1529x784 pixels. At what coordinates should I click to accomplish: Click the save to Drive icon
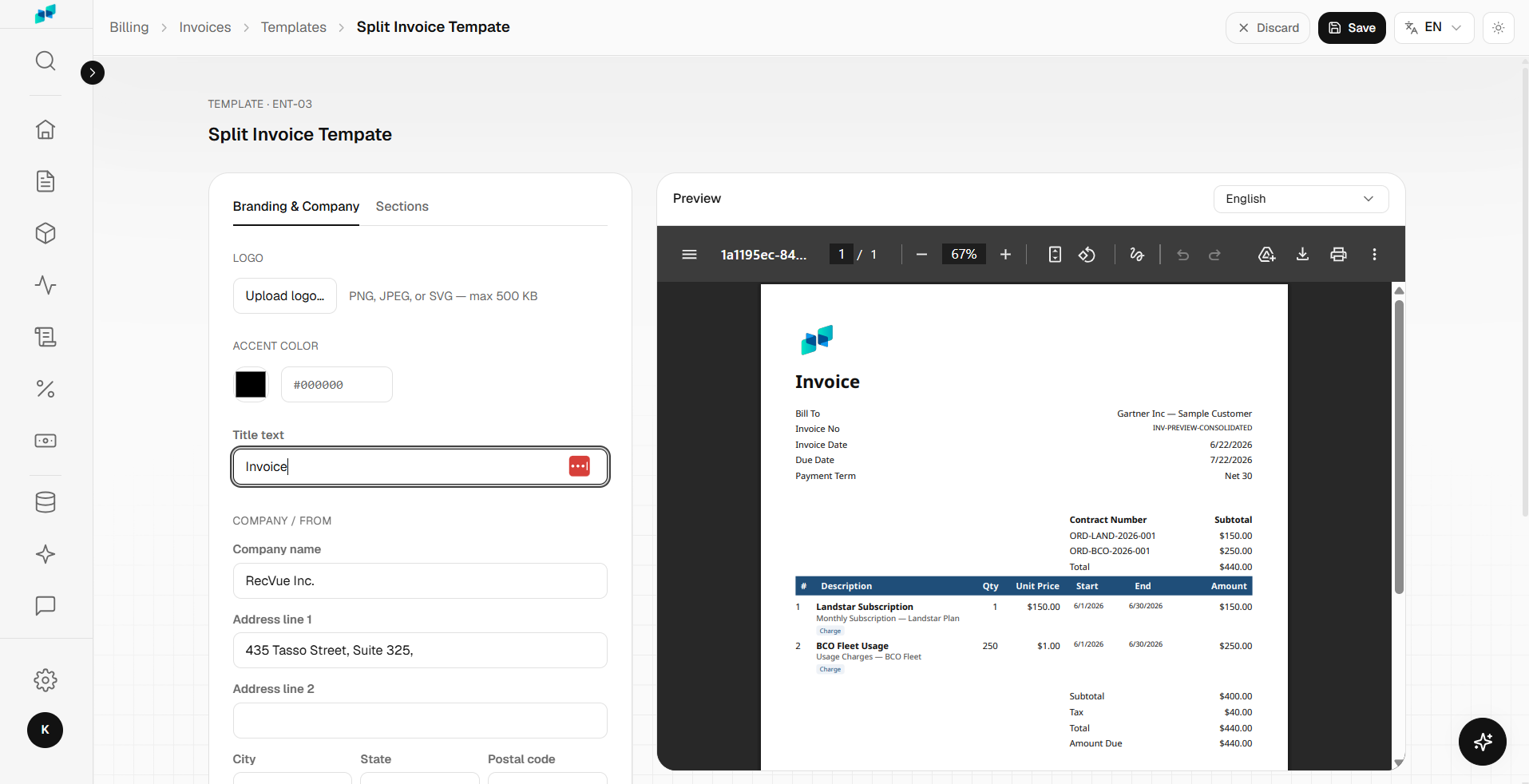1266,255
